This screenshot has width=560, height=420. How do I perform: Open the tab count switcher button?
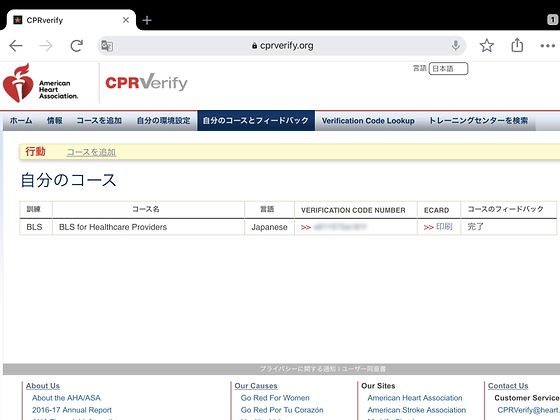click(x=552, y=20)
